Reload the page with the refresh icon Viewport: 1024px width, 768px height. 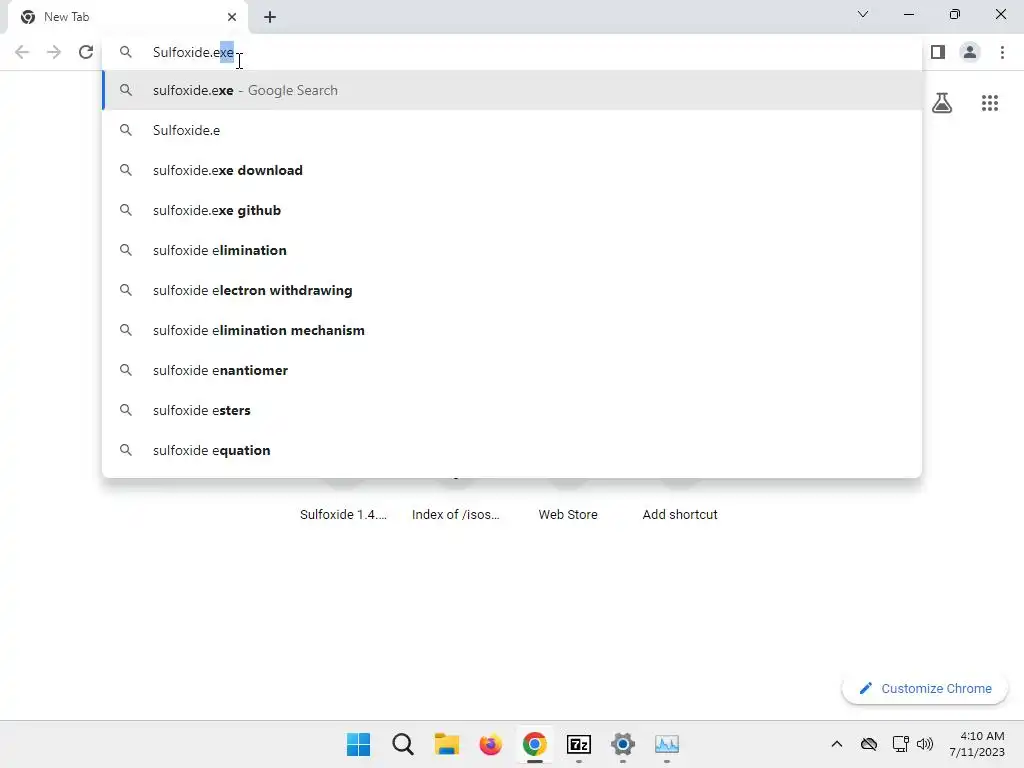[86, 52]
